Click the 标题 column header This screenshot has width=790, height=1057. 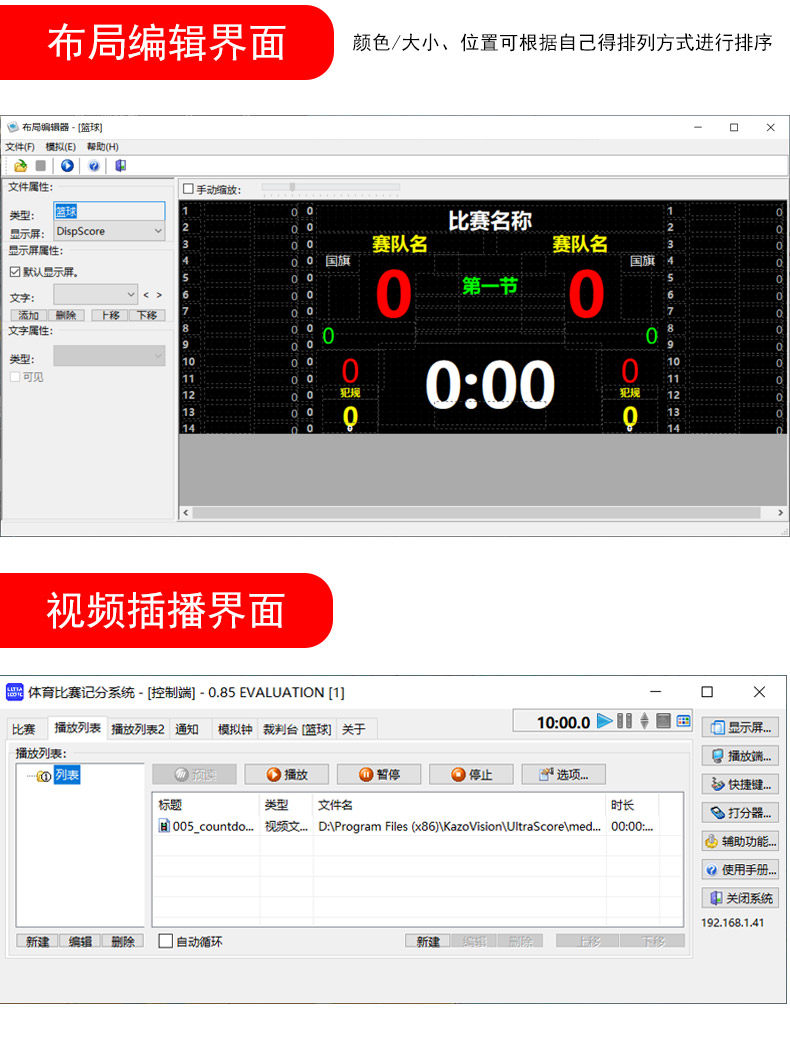pos(206,805)
